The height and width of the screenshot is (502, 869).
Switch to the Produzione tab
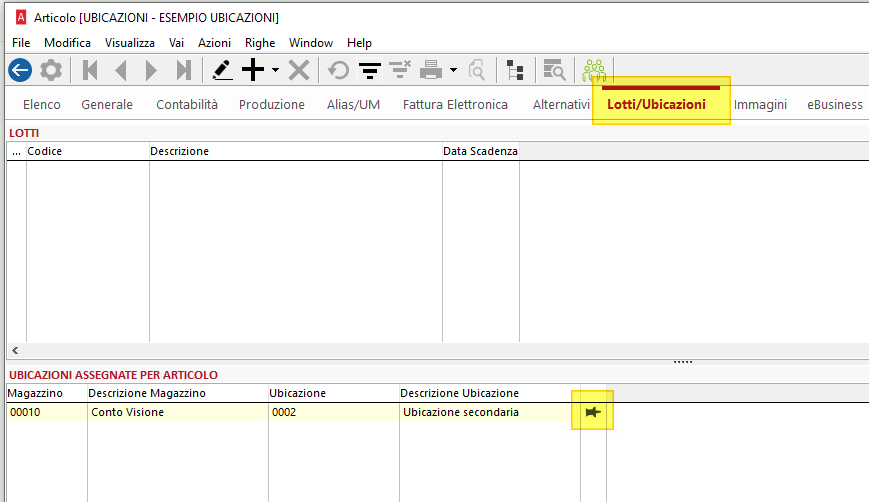tap(272, 105)
